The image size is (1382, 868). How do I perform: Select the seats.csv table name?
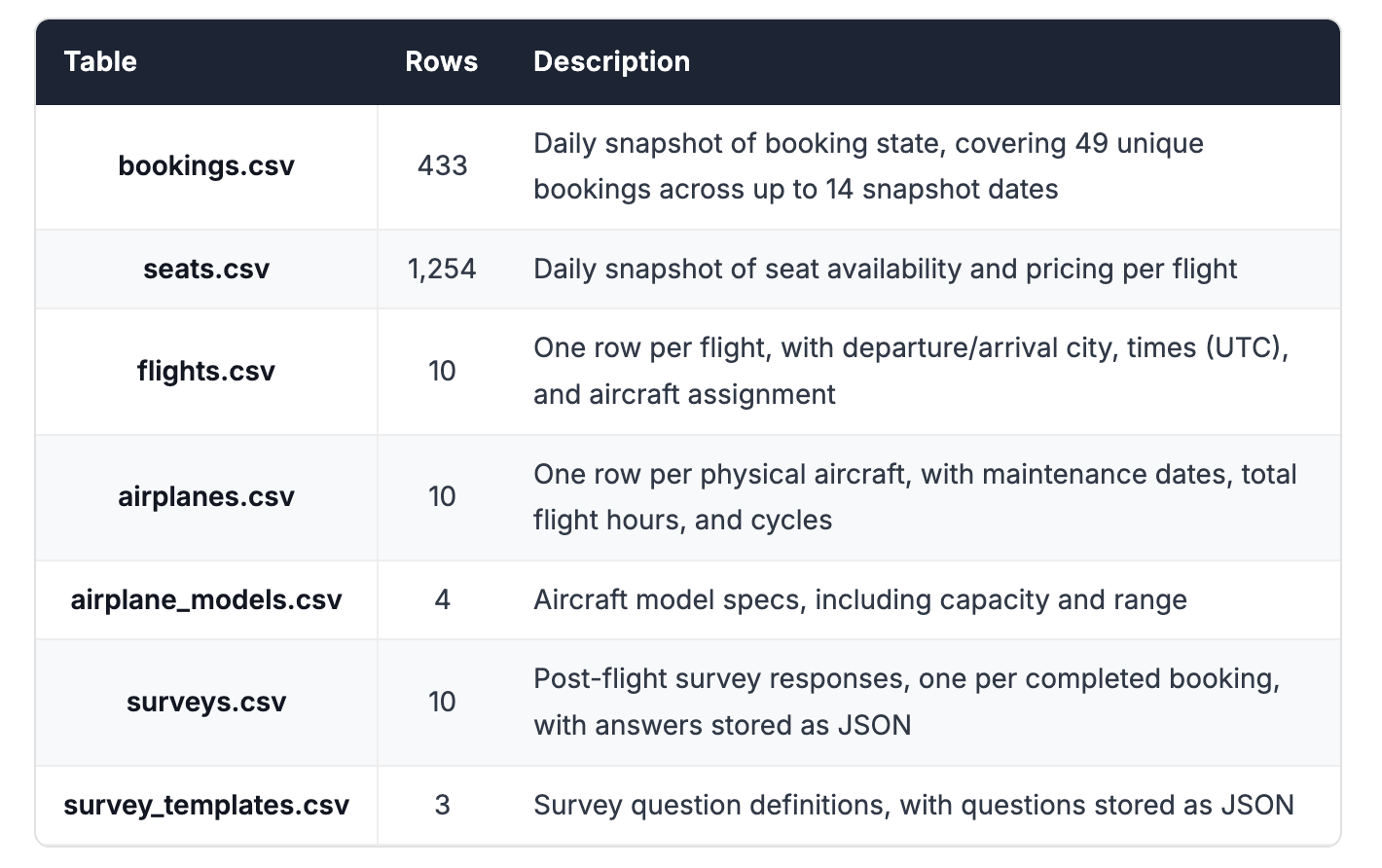pyautogui.click(x=206, y=269)
